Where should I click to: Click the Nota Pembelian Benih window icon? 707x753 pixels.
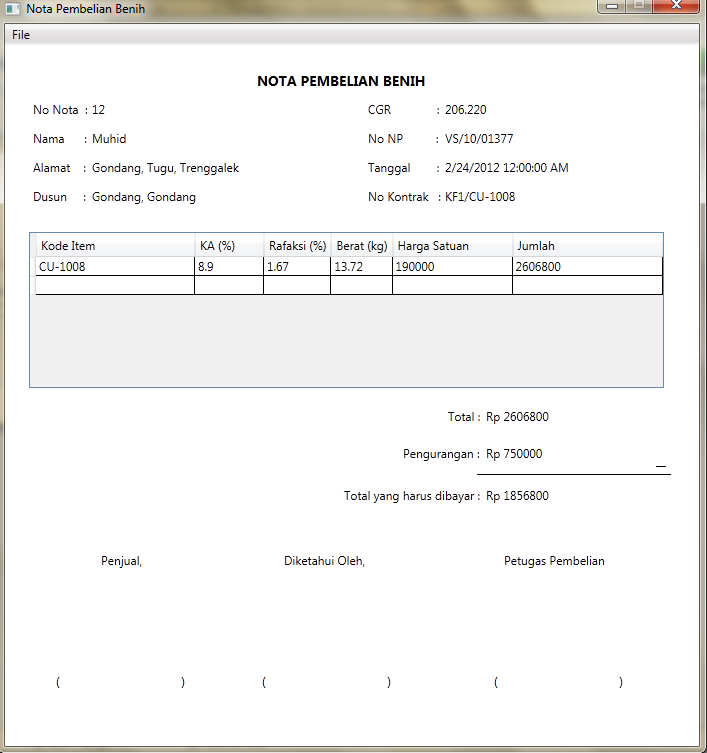point(12,9)
